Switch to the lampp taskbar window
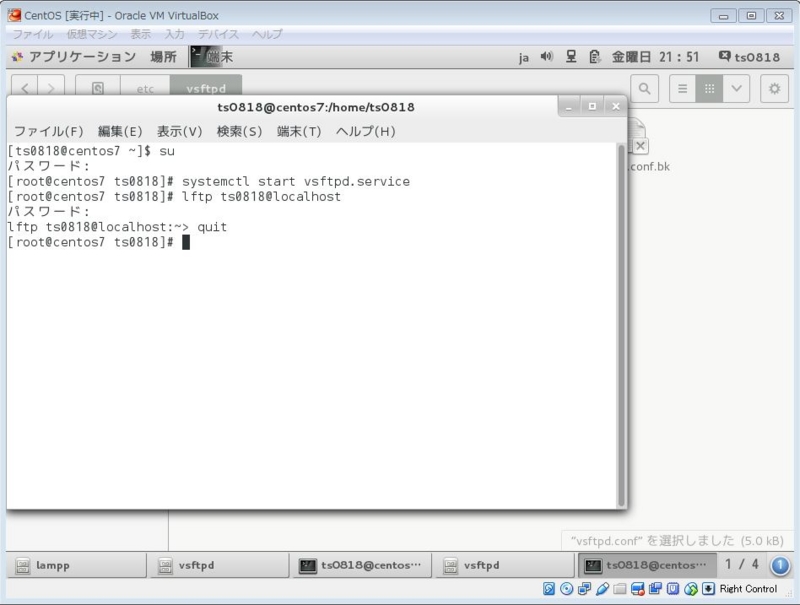Image resolution: width=800 pixels, height=605 pixels. (x=77, y=565)
